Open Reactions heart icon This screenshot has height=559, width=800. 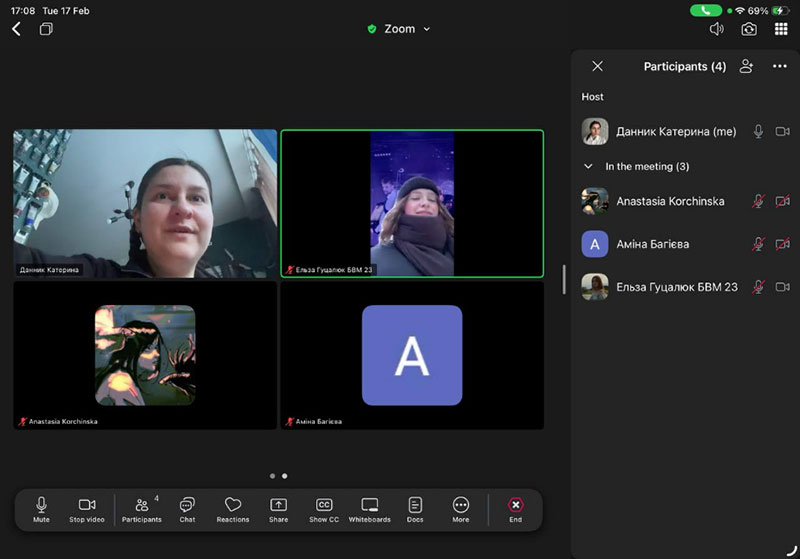click(233, 509)
